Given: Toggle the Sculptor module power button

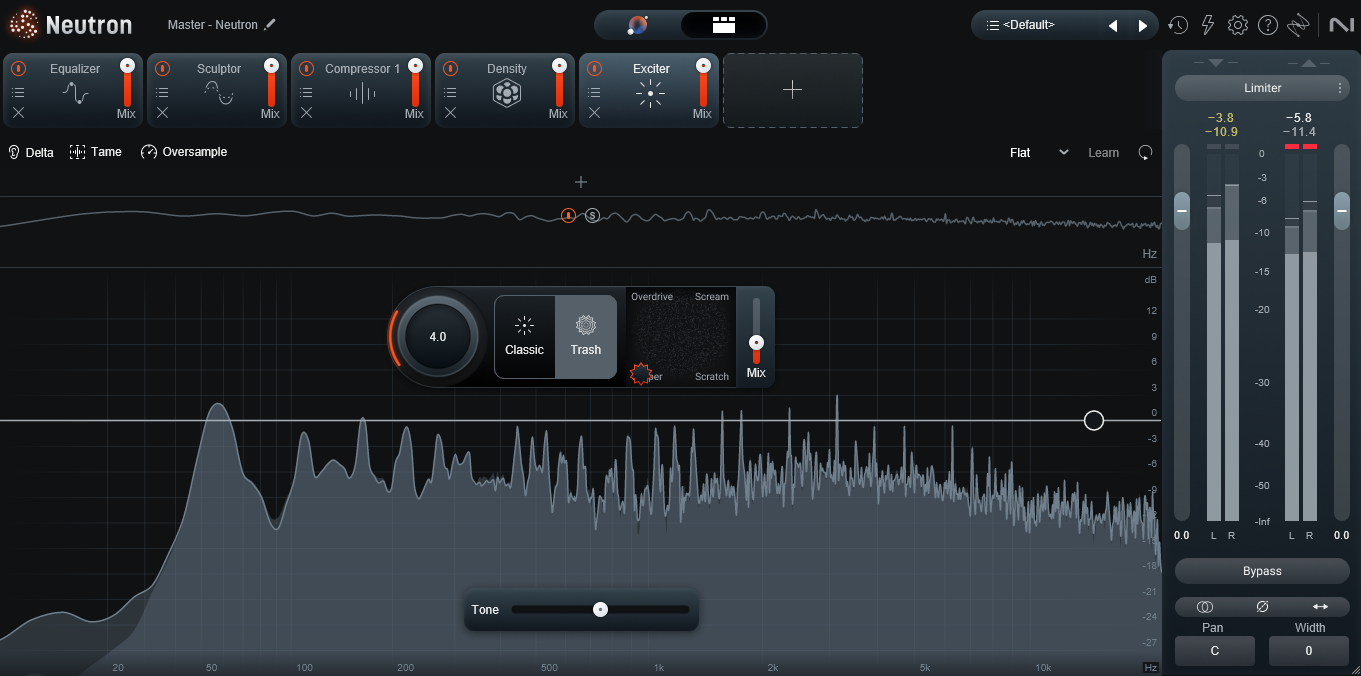Looking at the screenshot, I should 162,69.
